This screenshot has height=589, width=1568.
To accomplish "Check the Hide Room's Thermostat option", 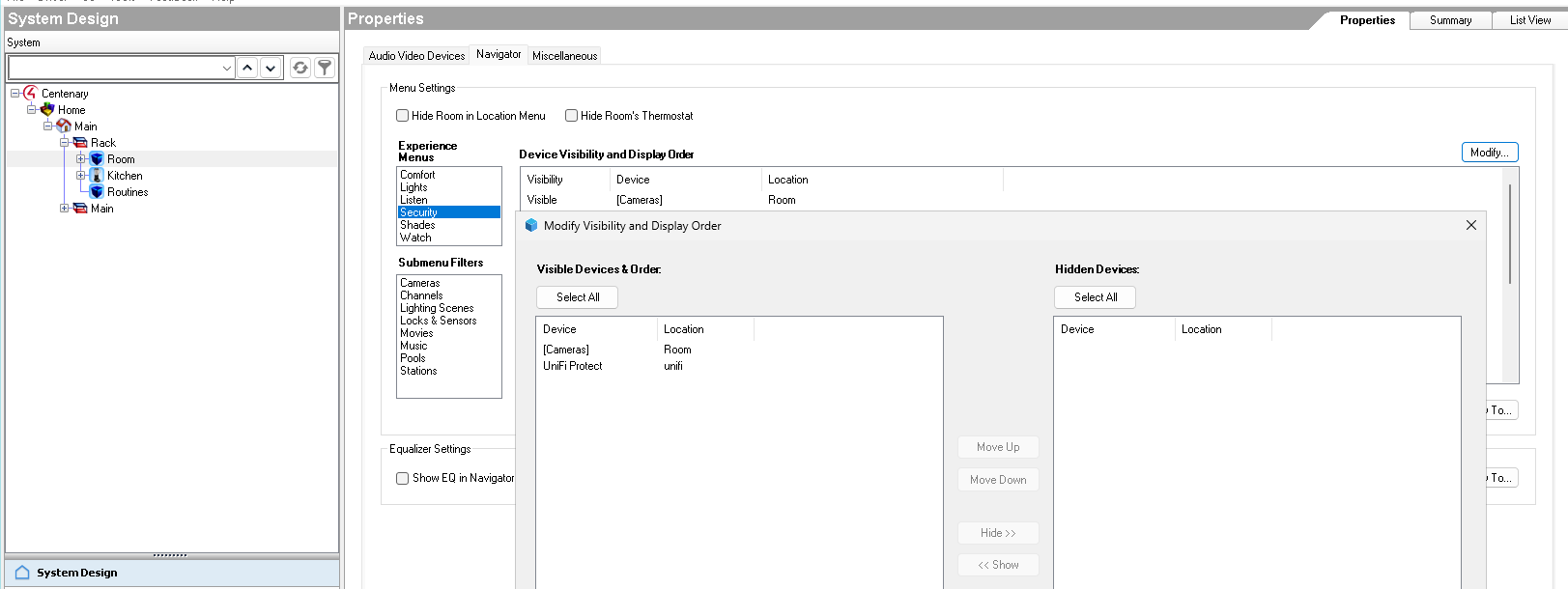I will [x=572, y=116].
